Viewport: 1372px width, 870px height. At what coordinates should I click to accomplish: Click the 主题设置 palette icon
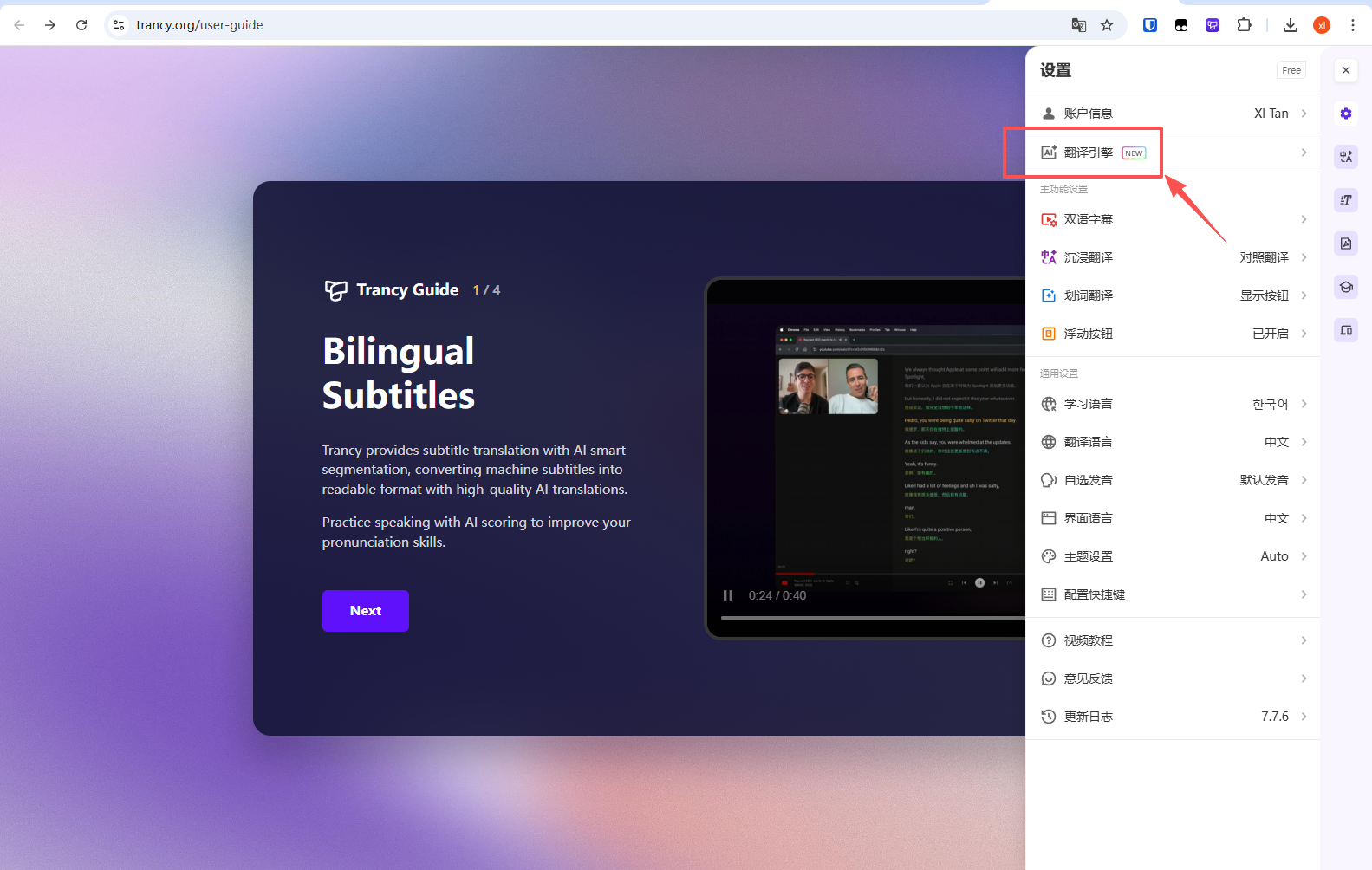coord(1049,556)
